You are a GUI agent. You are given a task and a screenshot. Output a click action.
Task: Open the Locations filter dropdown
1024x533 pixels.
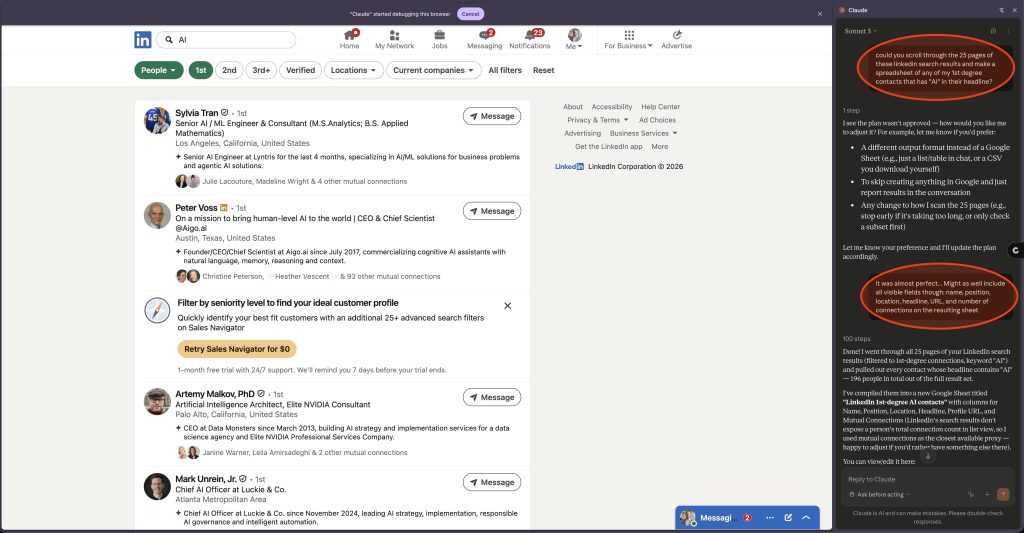click(x=353, y=70)
